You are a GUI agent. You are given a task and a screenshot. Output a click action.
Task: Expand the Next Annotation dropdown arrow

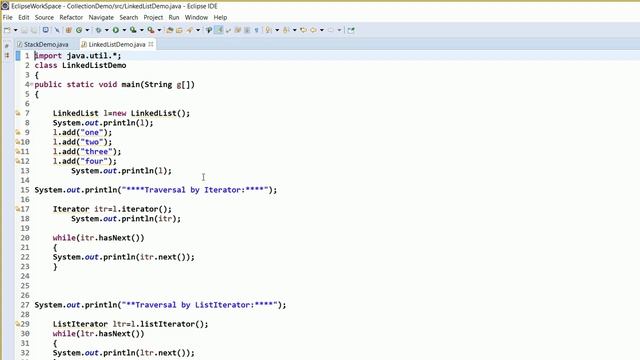coord(277,30)
